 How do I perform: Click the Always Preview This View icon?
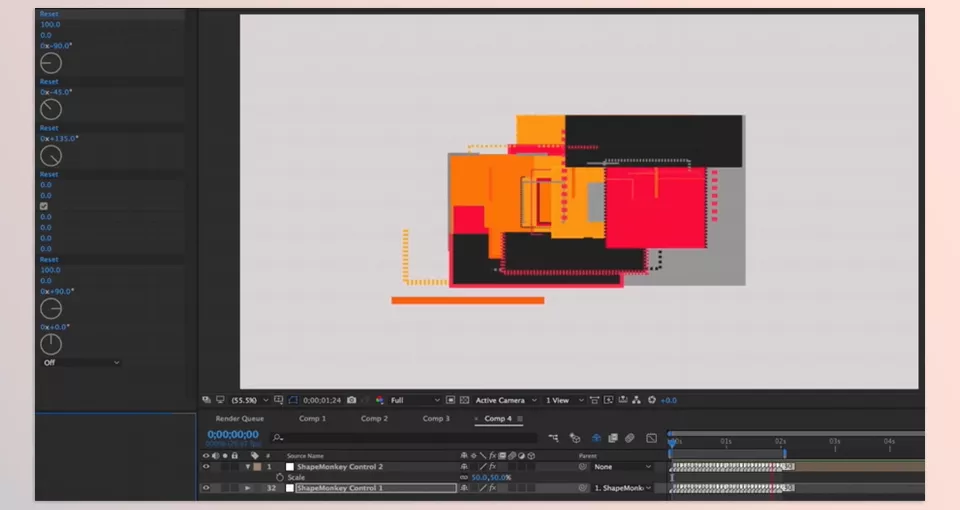[206, 400]
